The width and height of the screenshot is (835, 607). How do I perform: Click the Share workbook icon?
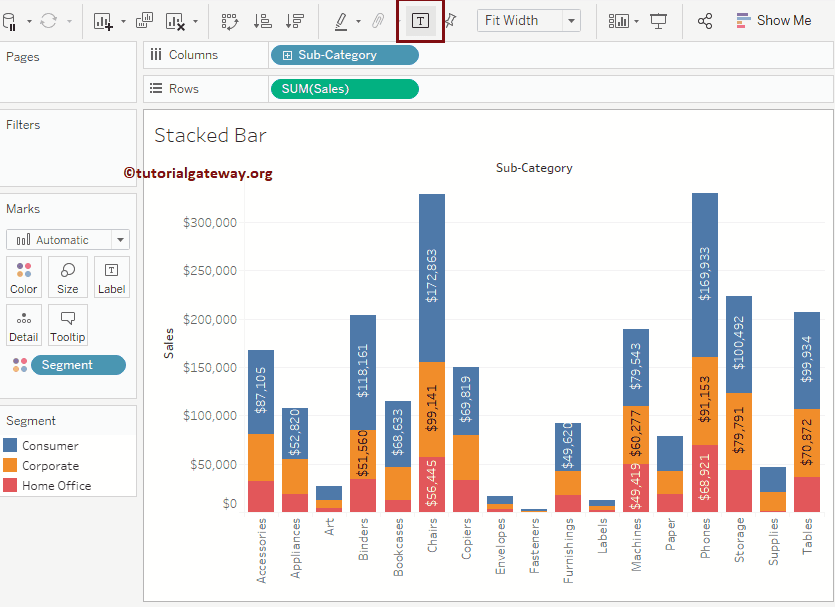pyautogui.click(x=705, y=21)
